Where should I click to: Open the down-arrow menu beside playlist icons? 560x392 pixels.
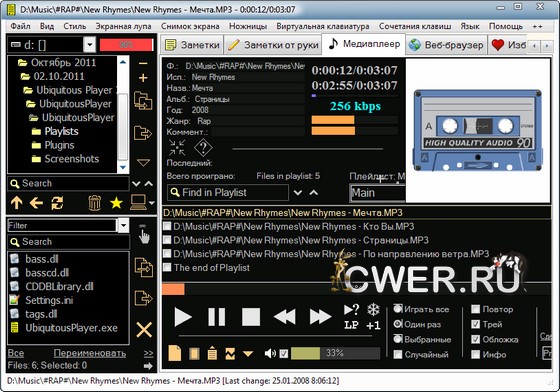pos(248,354)
